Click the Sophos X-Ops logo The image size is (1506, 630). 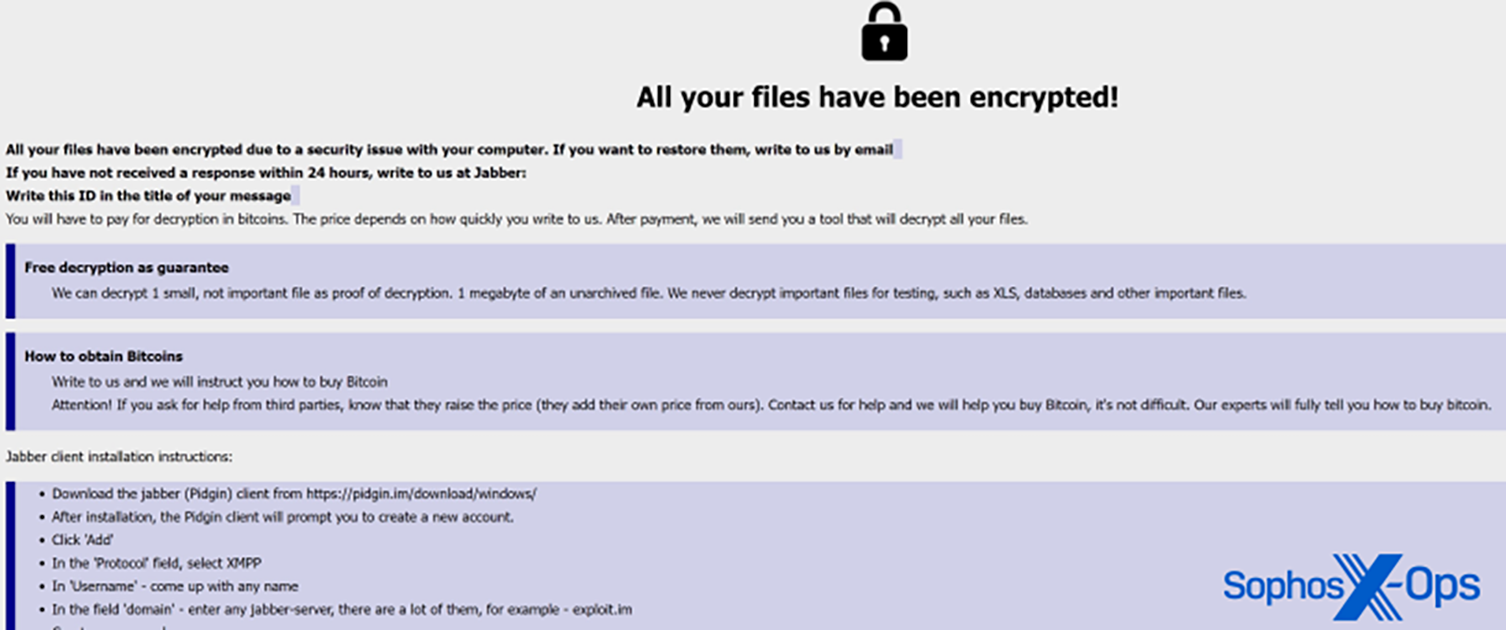click(x=1351, y=586)
